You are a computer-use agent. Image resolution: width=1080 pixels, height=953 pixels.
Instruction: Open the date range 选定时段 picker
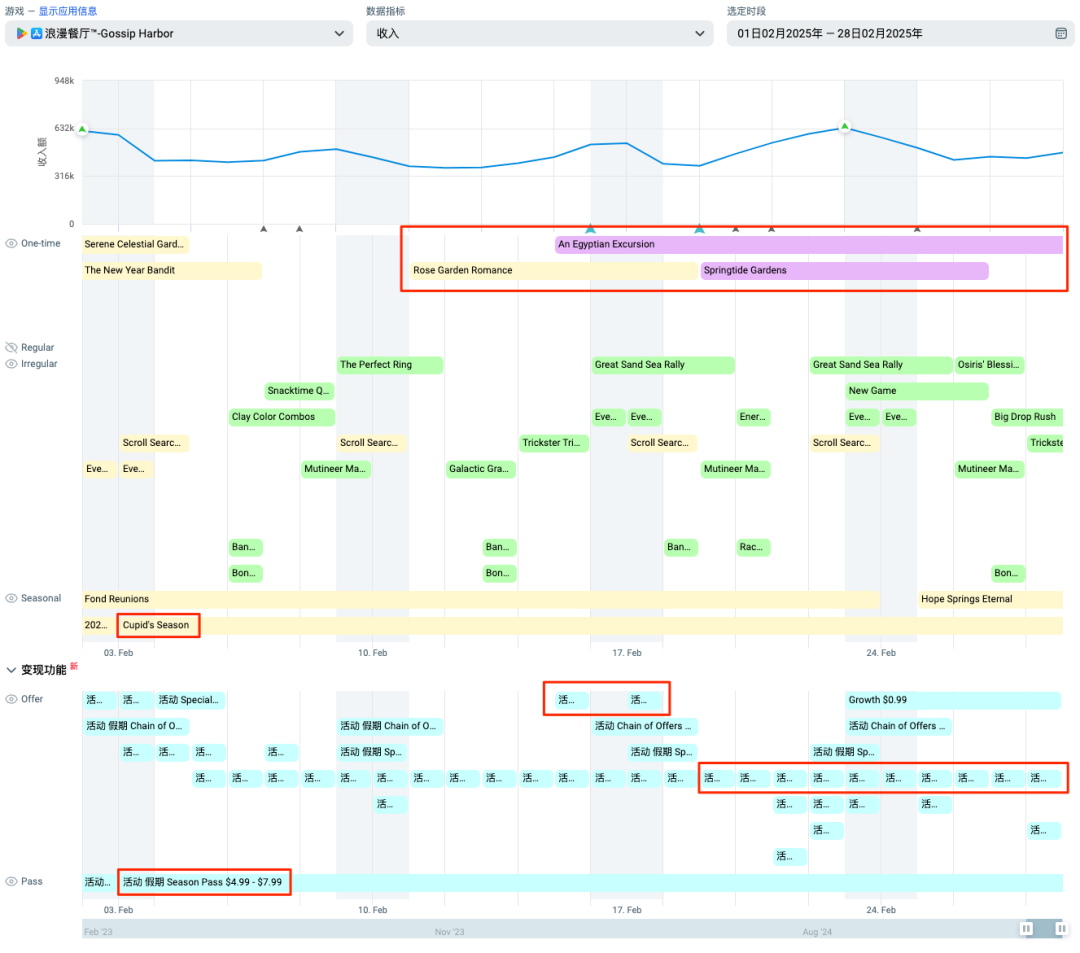pos(900,33)
